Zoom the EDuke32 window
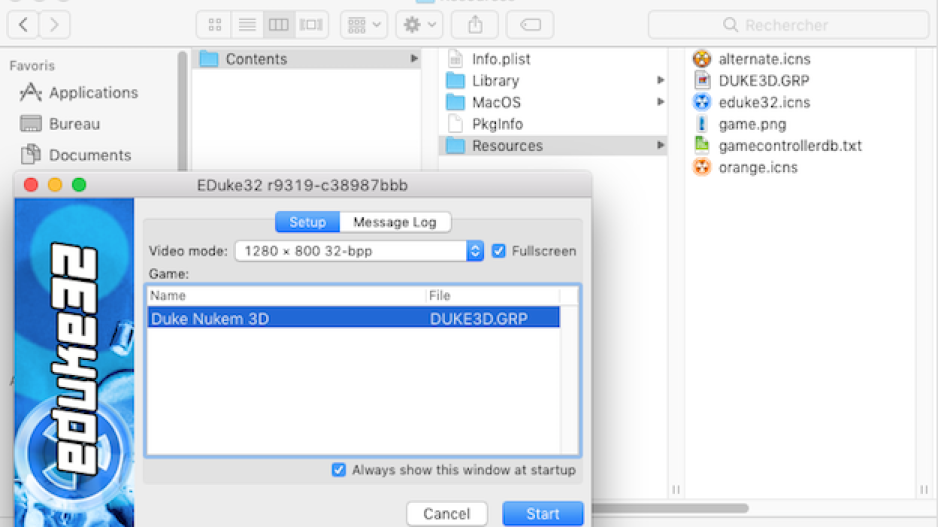This screenshot has height=527, width=938. click(x=79, y=185)
